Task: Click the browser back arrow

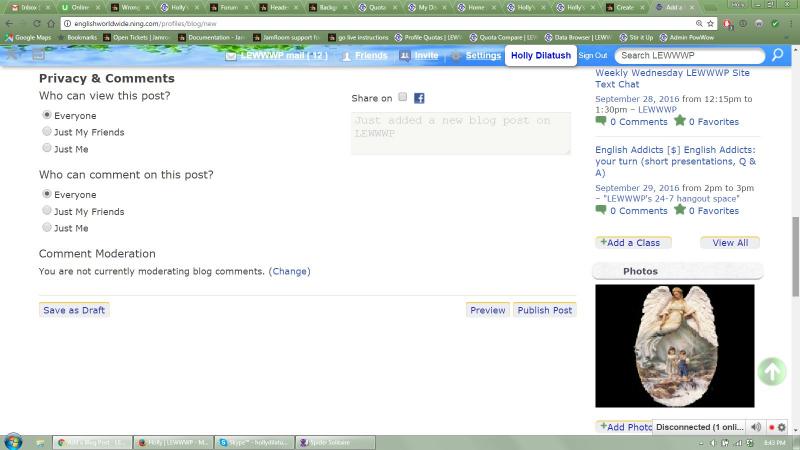Action: coord(9,23)
